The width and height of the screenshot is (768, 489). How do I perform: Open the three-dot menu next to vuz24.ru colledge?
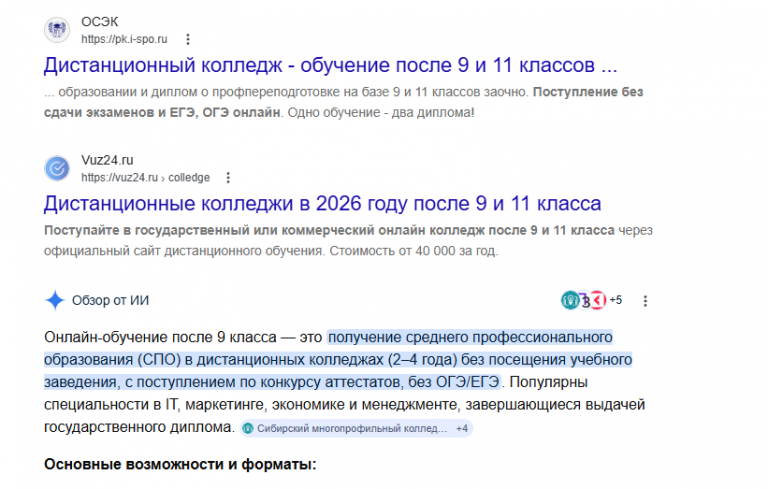click(x=228, y=177)
